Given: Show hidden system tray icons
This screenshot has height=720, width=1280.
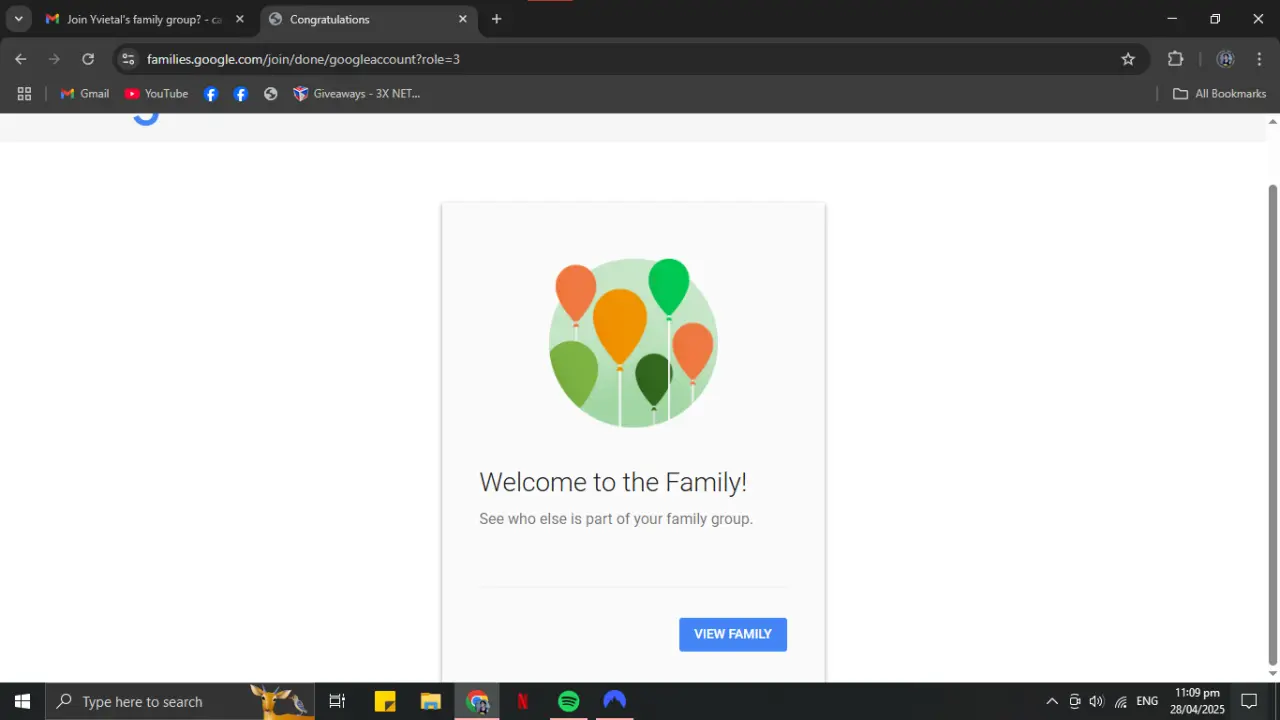Looking at the screenshot, I should coord(1052,701).
